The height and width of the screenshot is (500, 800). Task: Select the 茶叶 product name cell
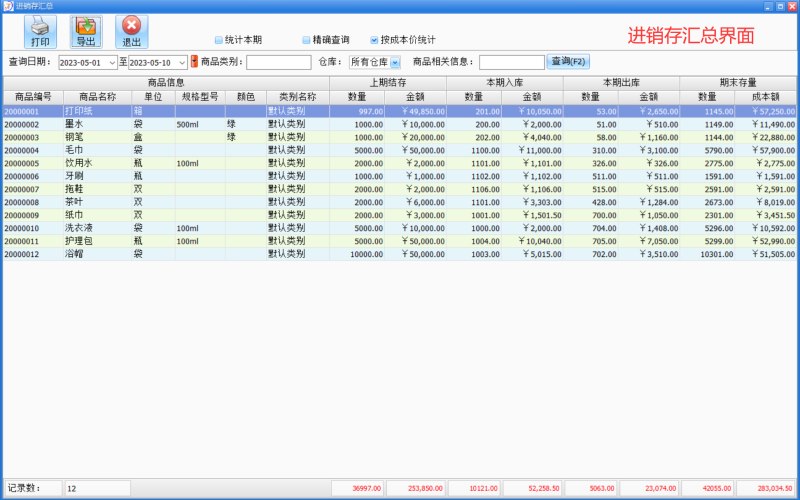pyautogui.click(x=97, y=203)
